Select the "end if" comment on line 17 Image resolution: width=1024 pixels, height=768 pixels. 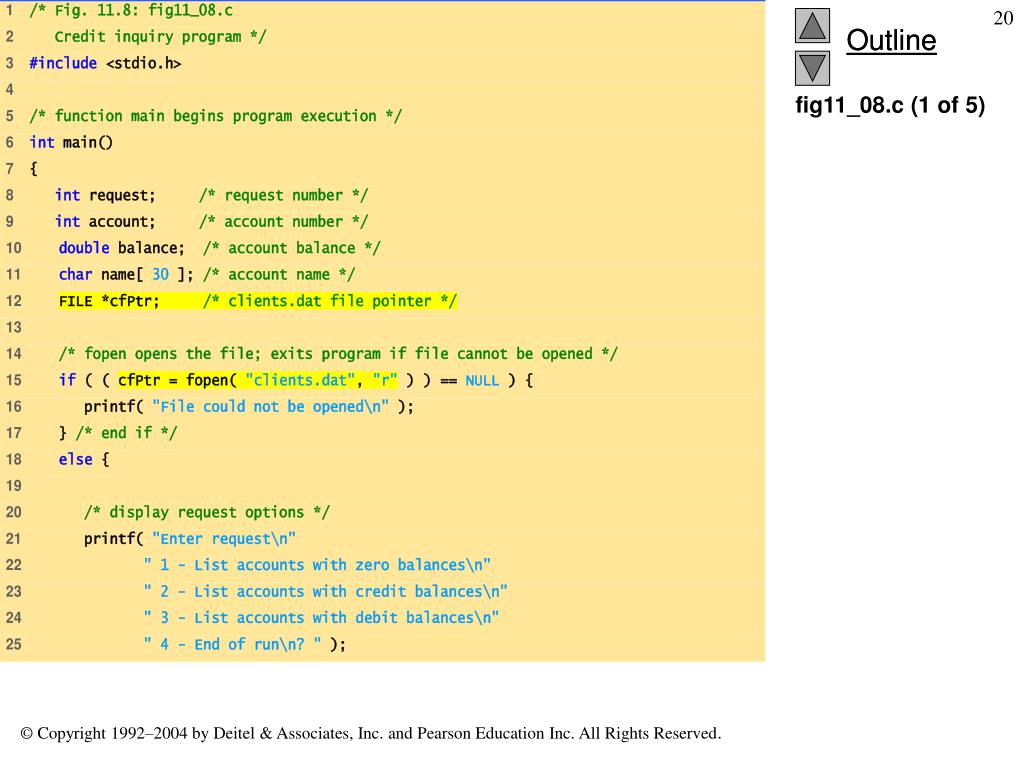[126, 433]
